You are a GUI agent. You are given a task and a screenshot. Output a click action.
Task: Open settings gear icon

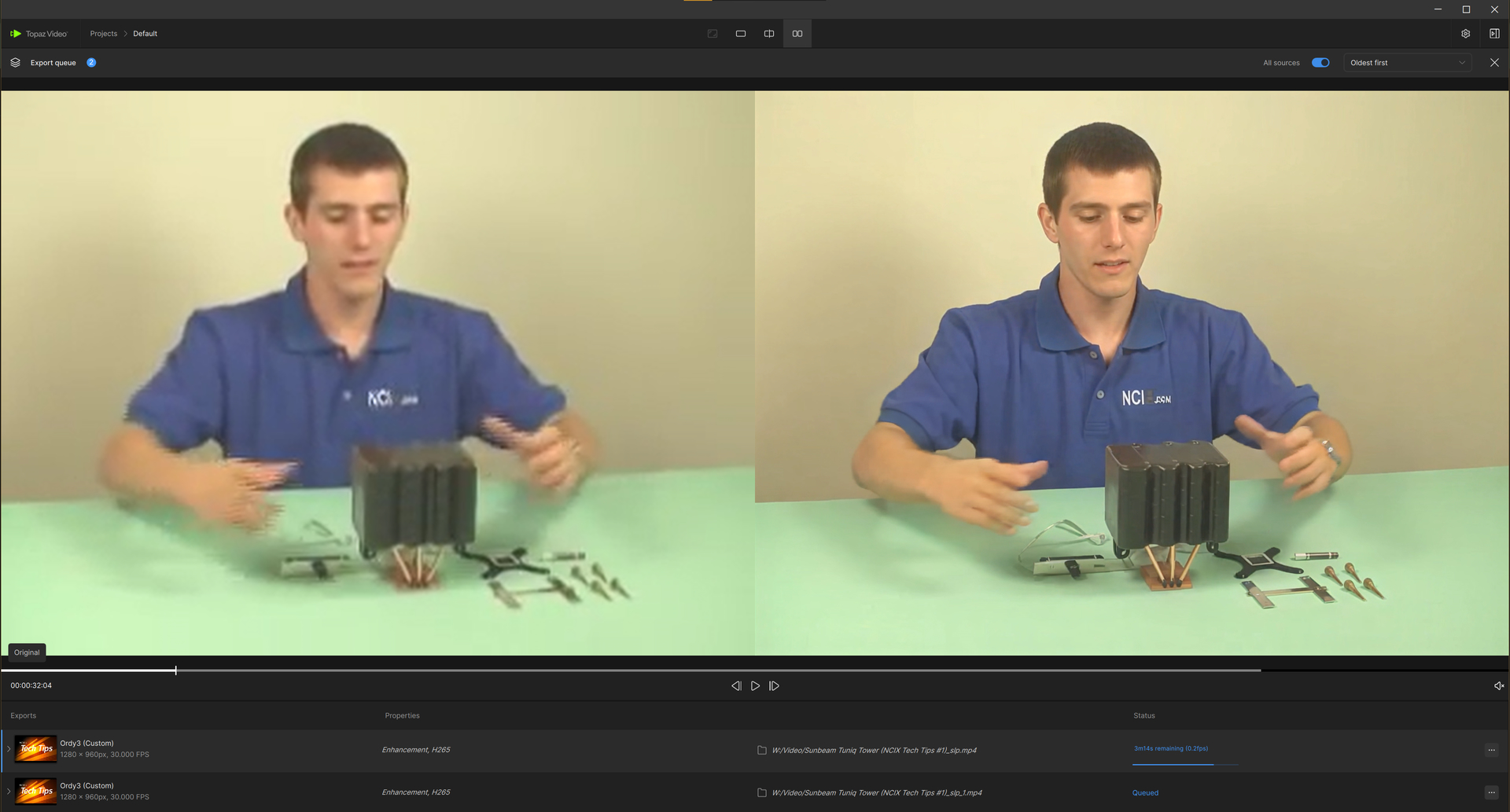[x=1466, y=34]
